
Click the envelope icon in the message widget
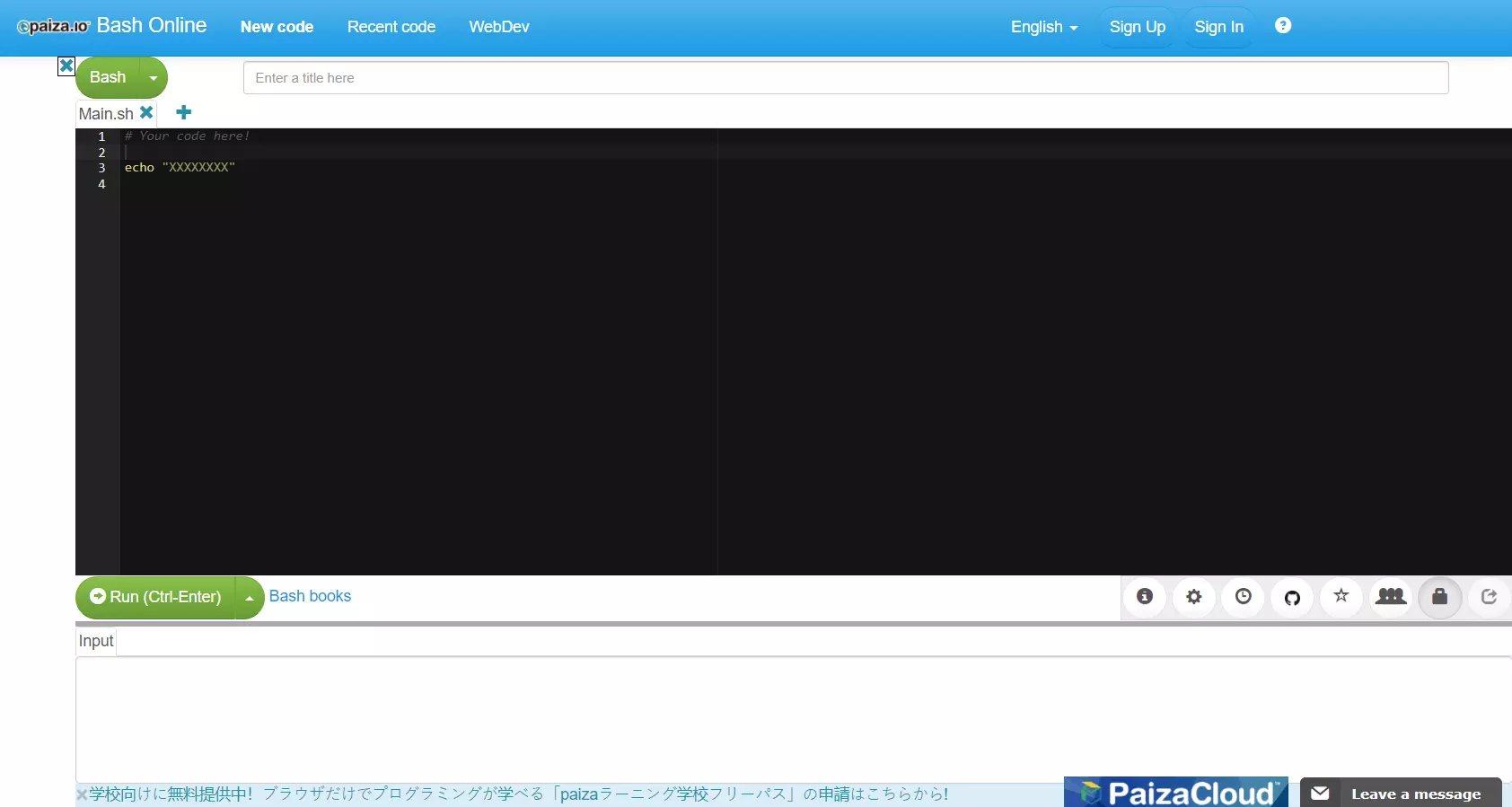pyautogui.click(x=1320, y=794)
